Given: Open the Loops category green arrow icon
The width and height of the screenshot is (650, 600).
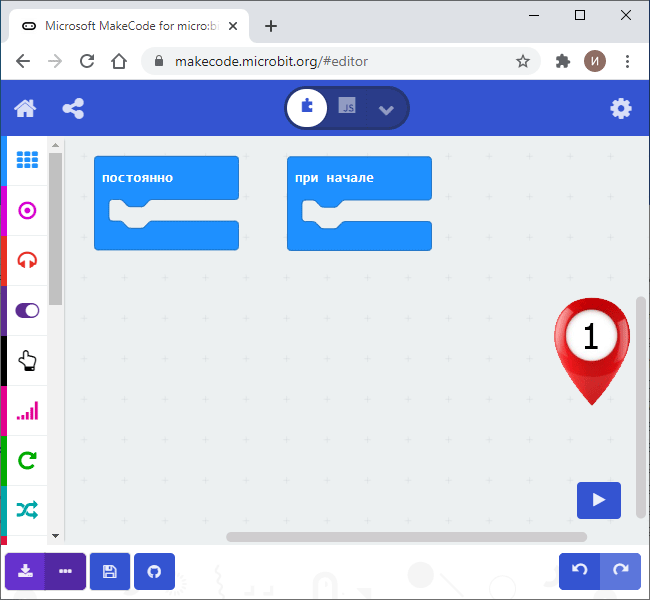Looking at the screenshot, I should [27, 460].
